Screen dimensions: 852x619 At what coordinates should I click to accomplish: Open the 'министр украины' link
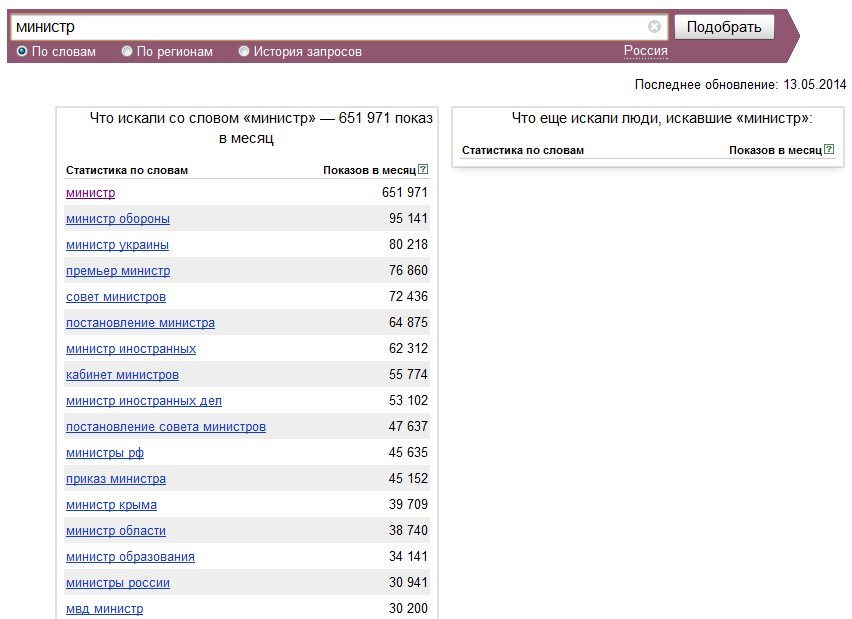click(x=117, y=245)
